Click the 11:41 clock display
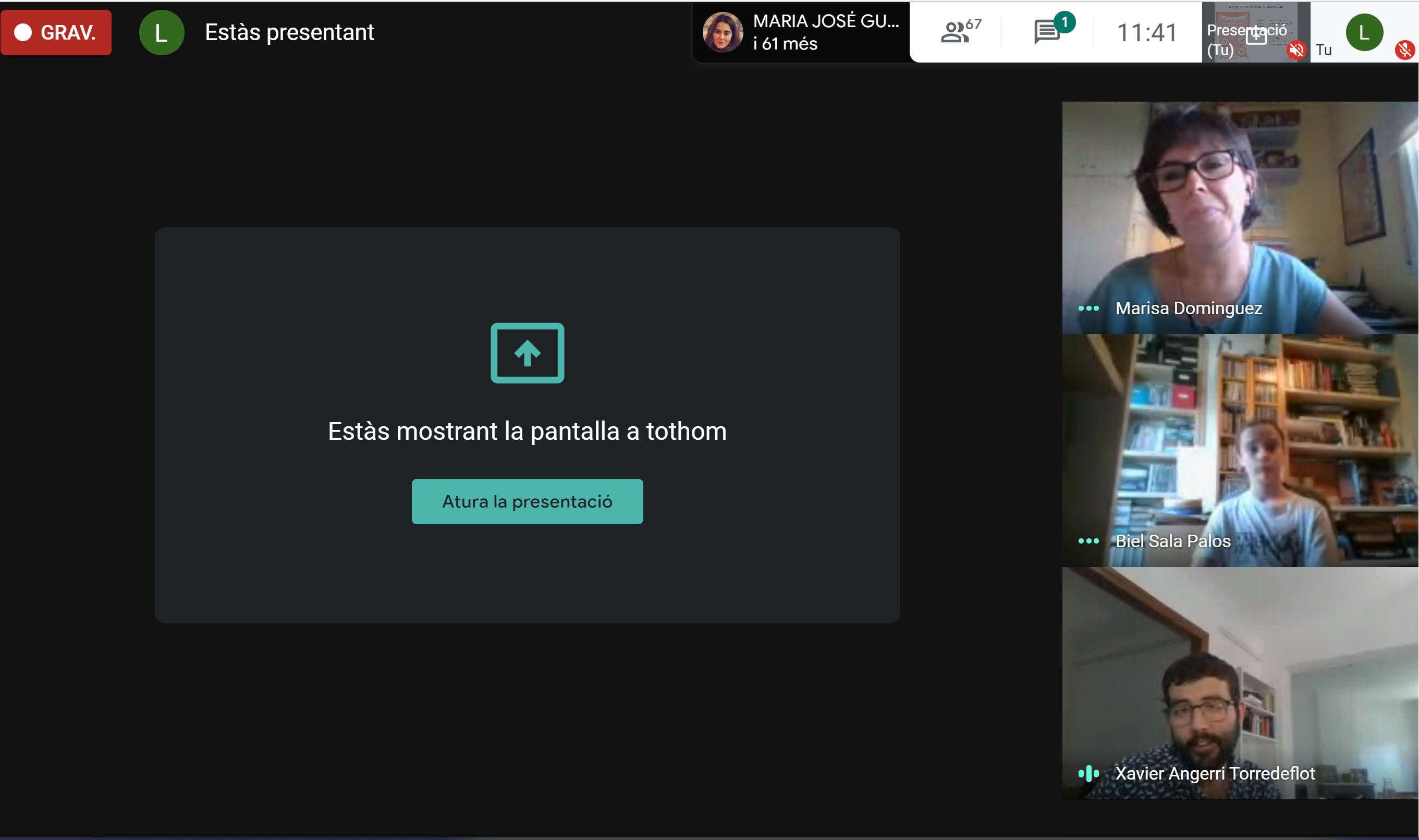The height and width of the screenshot is (840, 1419). (1147, 32)
